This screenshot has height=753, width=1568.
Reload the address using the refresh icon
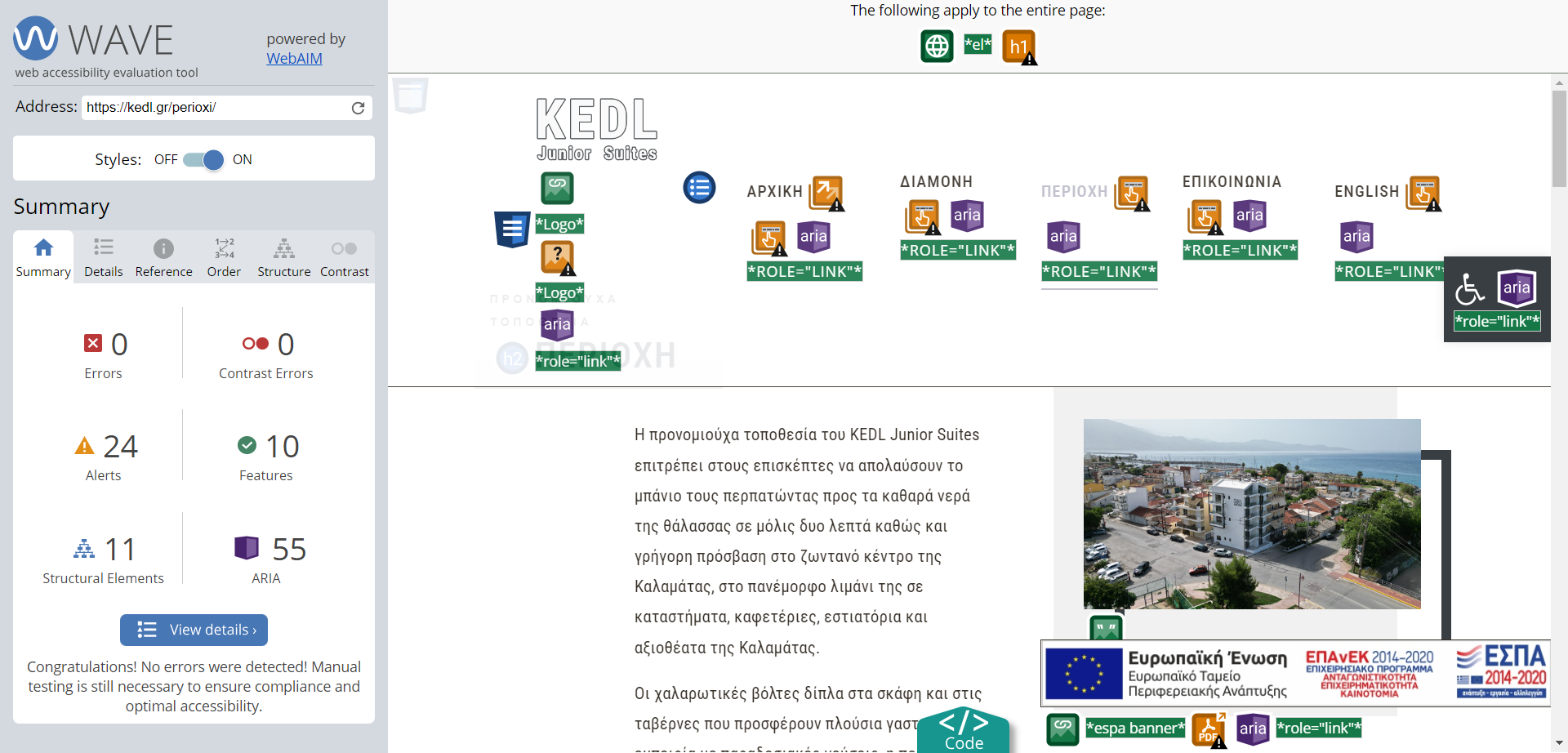pyautogui.click(x=358, y=108)
